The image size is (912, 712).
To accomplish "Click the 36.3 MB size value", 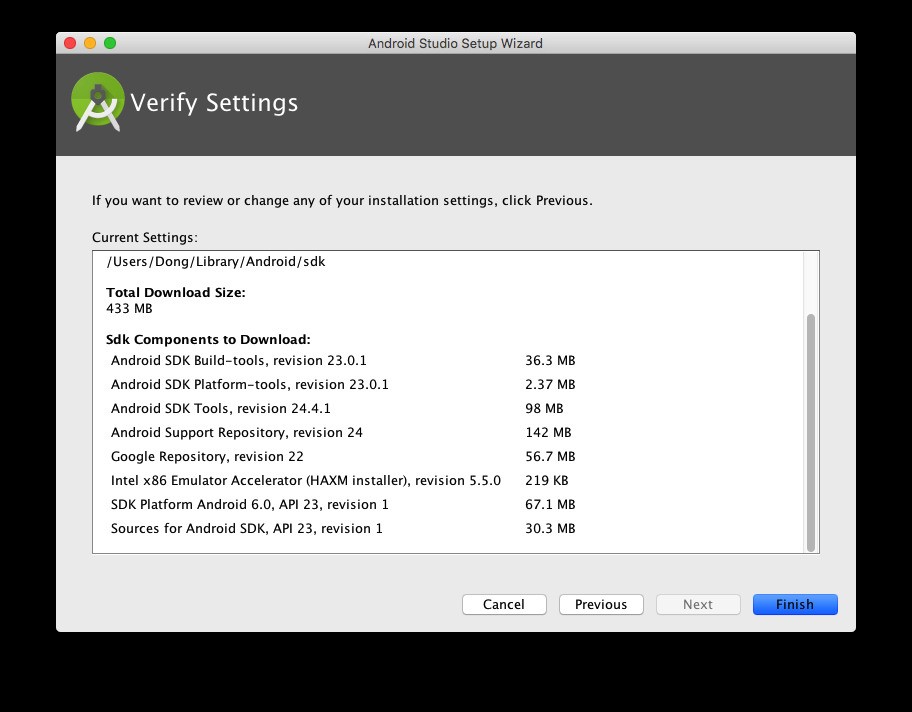I will (550, 361).
